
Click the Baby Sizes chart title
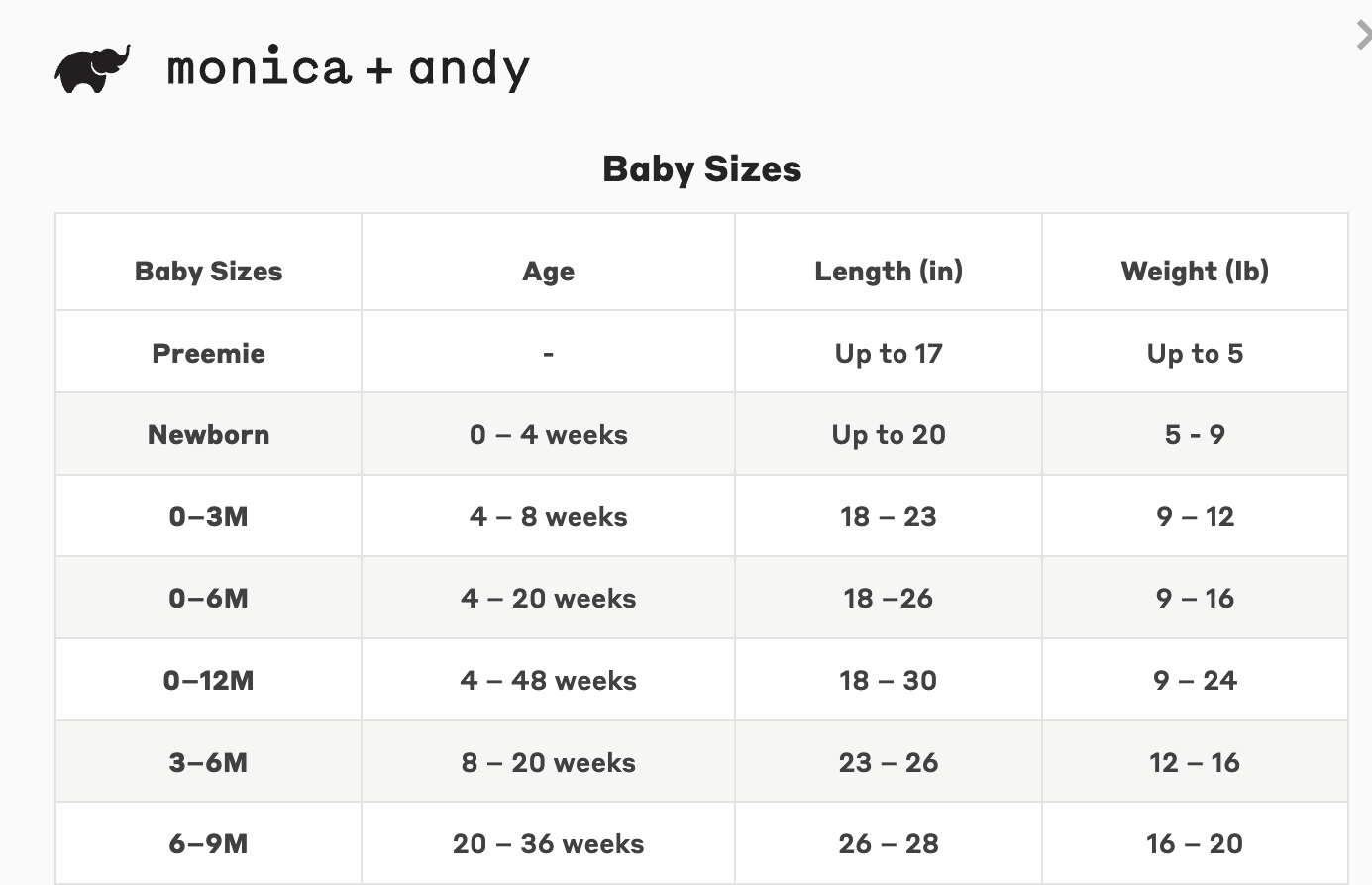tap(702, 168)
